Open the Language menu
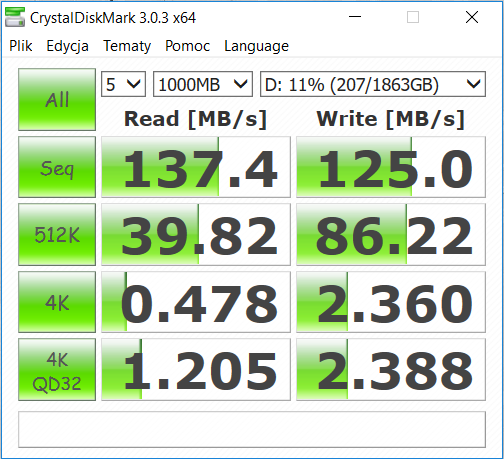 point(256,46)
